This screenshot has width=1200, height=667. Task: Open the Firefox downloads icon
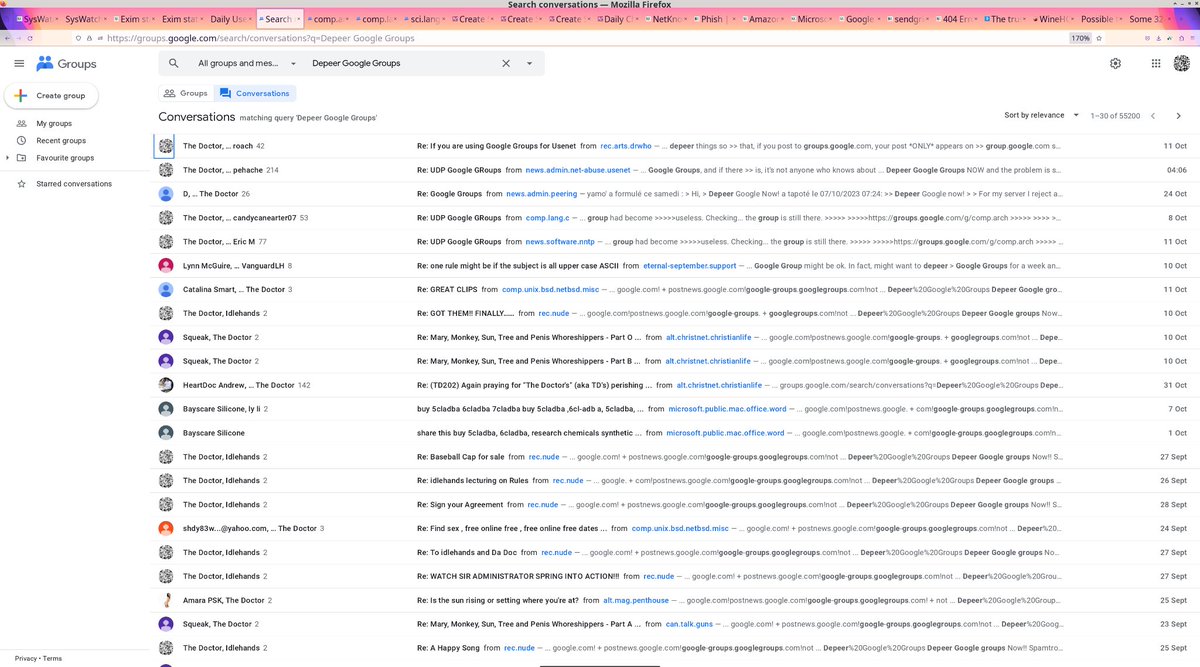tap(1158, 38)
